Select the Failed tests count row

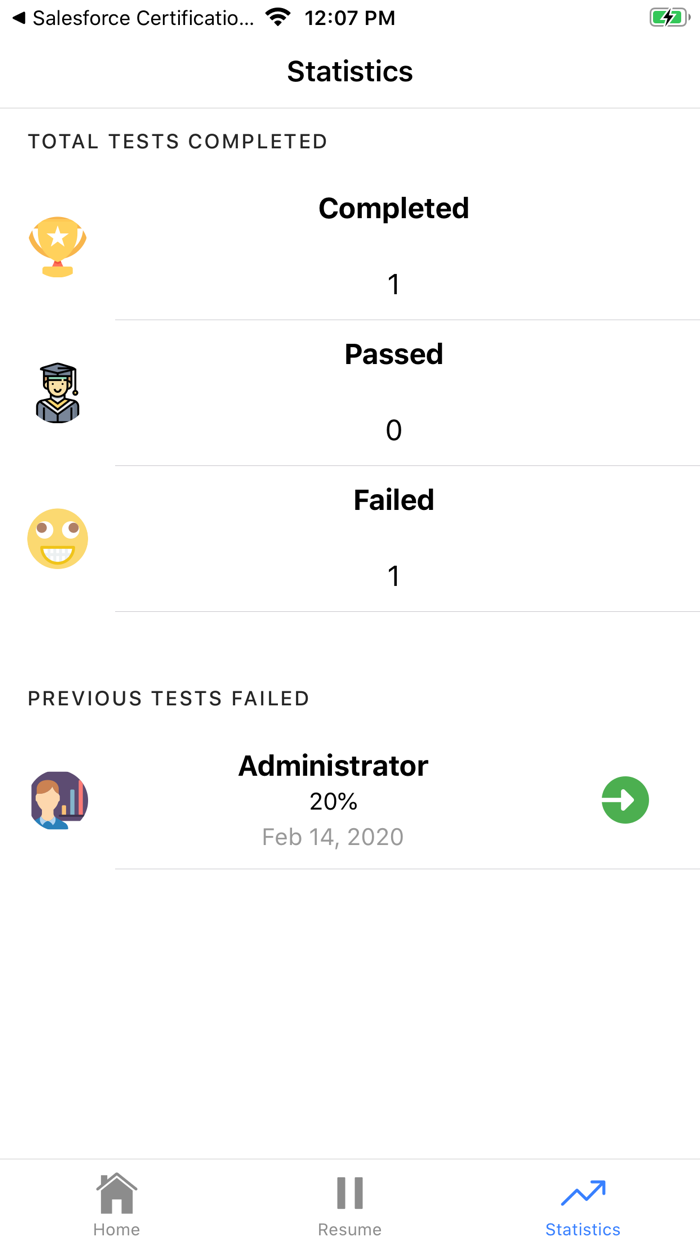394,539
